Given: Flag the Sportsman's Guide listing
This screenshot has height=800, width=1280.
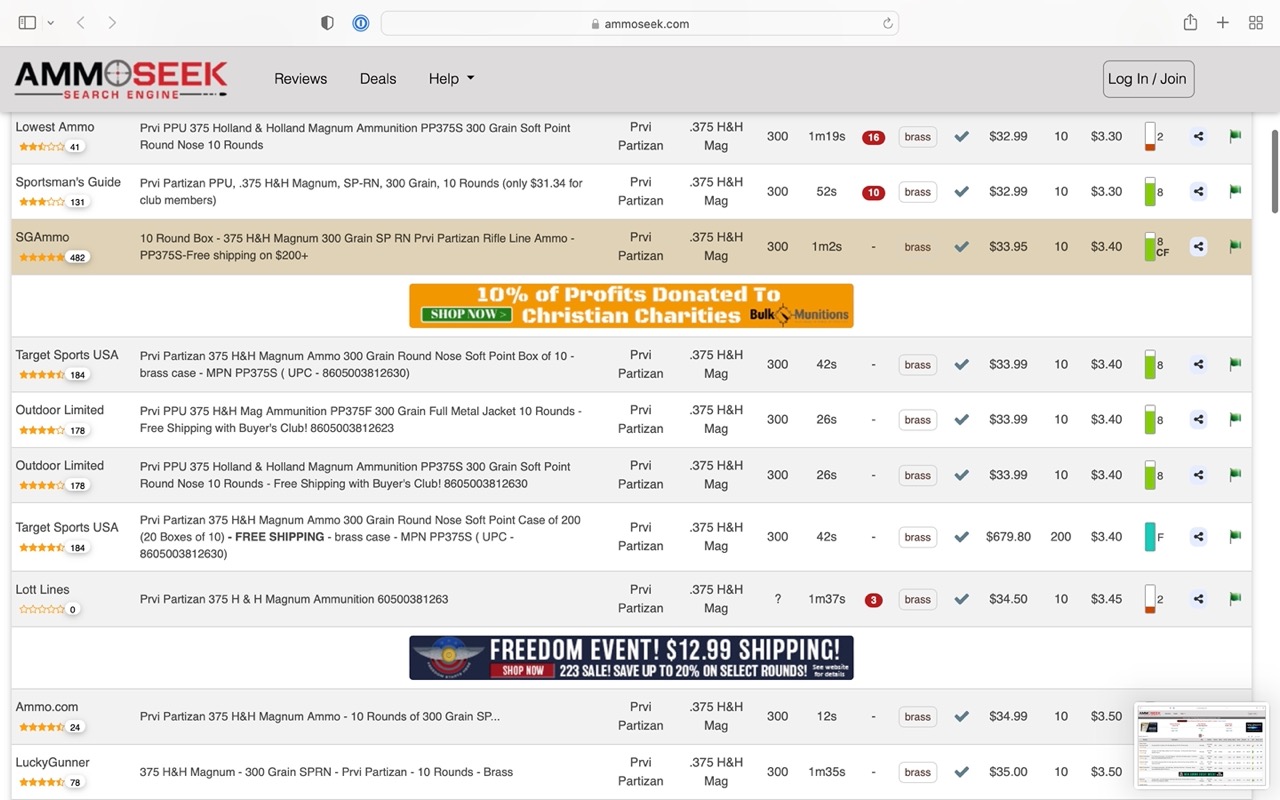Looking at the screenshot, I should [x=1235, y=191].
